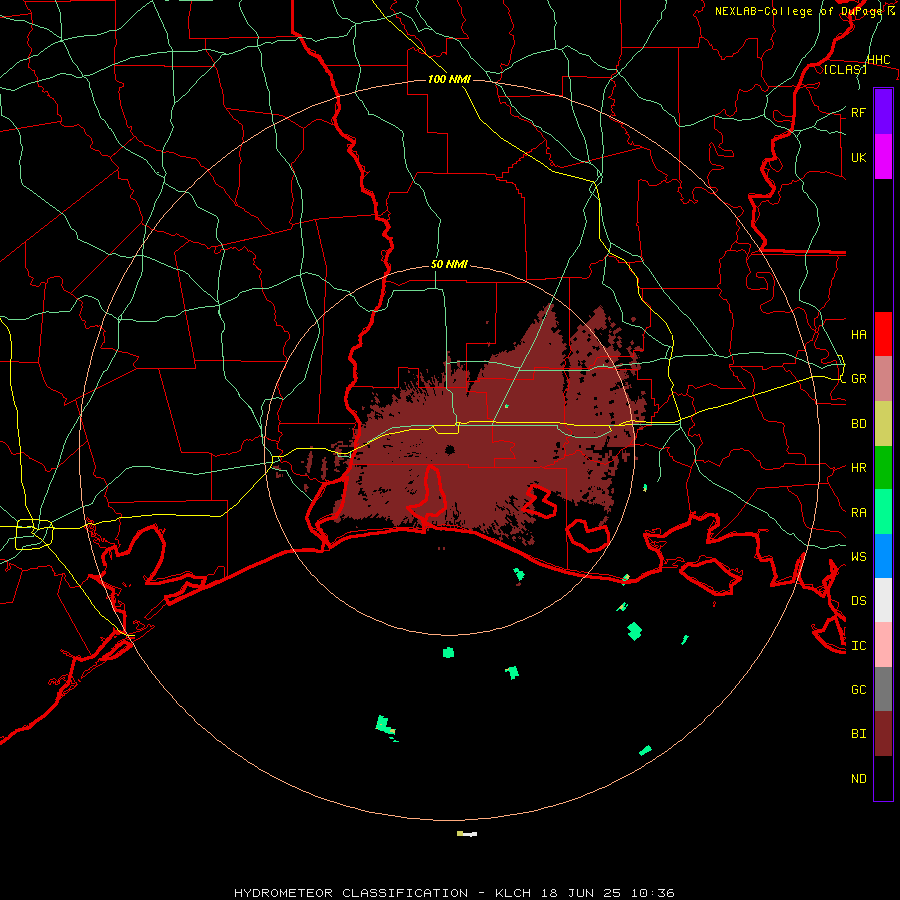Viewport: 900px width, 900px height.
Task: Click the WS legend label
Action: point(858,556)
